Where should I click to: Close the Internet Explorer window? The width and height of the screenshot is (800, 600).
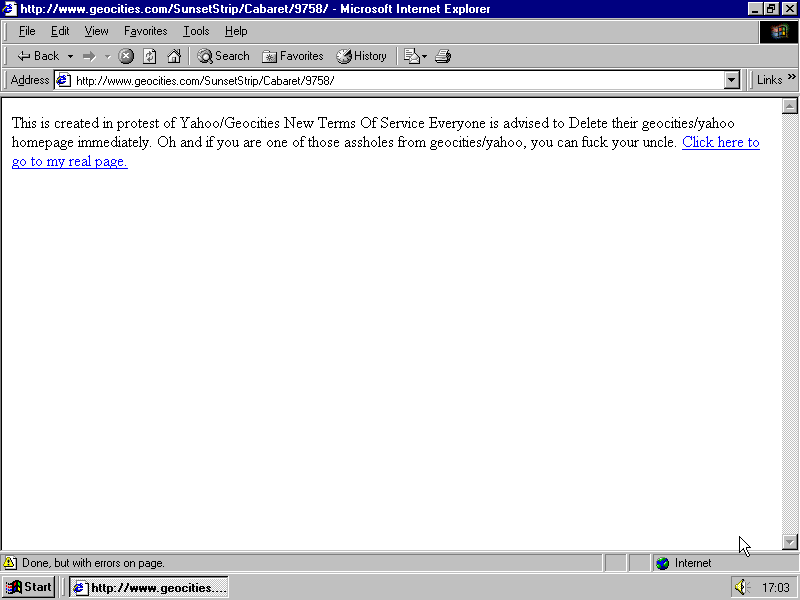(788, 9)
